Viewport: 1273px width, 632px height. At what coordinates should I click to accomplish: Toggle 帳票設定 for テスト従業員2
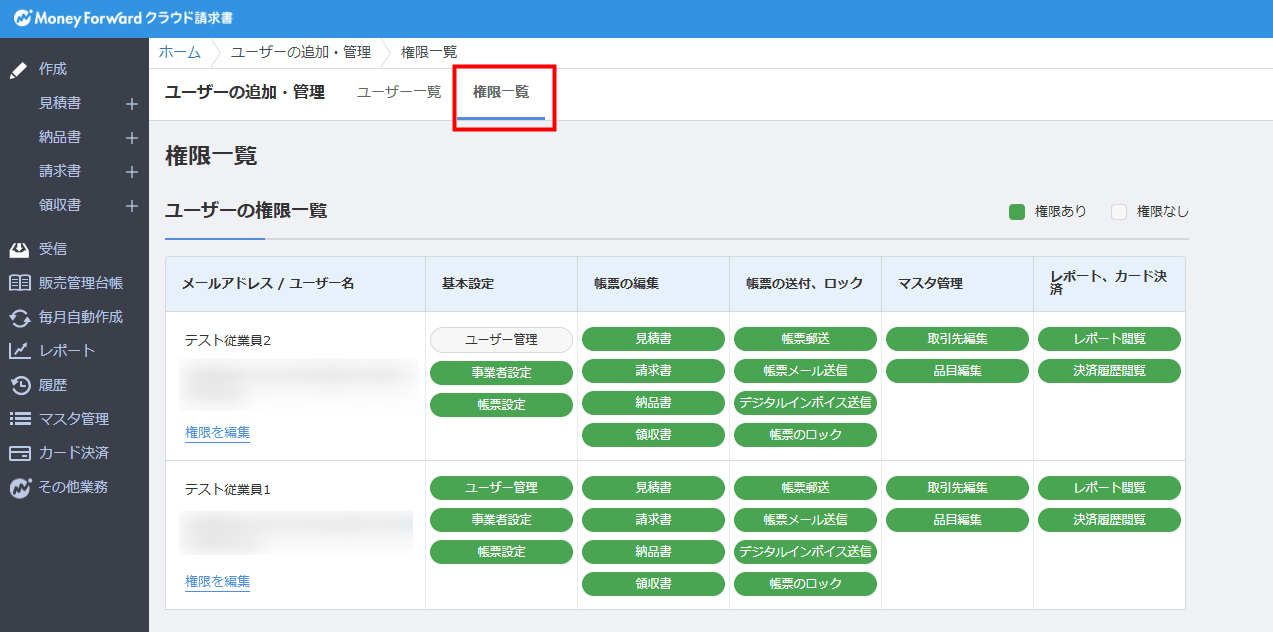[501, 404]
